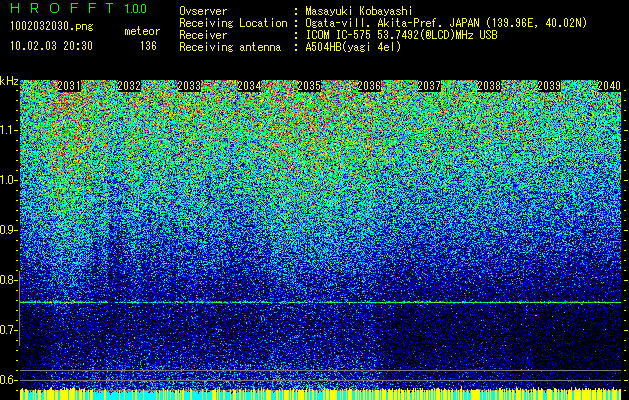Click the kHz axis unit label
This screenshot has height=400, width=629.
9,81
